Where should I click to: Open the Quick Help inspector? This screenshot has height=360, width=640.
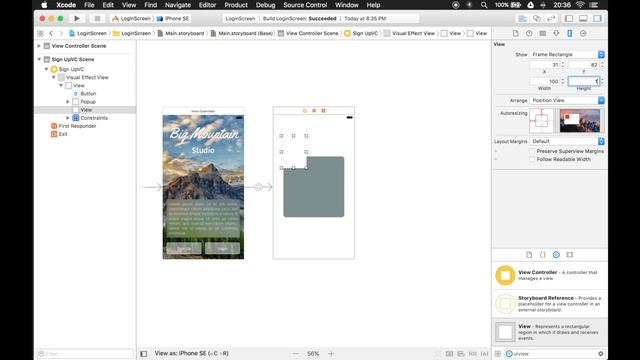[529, 33]
